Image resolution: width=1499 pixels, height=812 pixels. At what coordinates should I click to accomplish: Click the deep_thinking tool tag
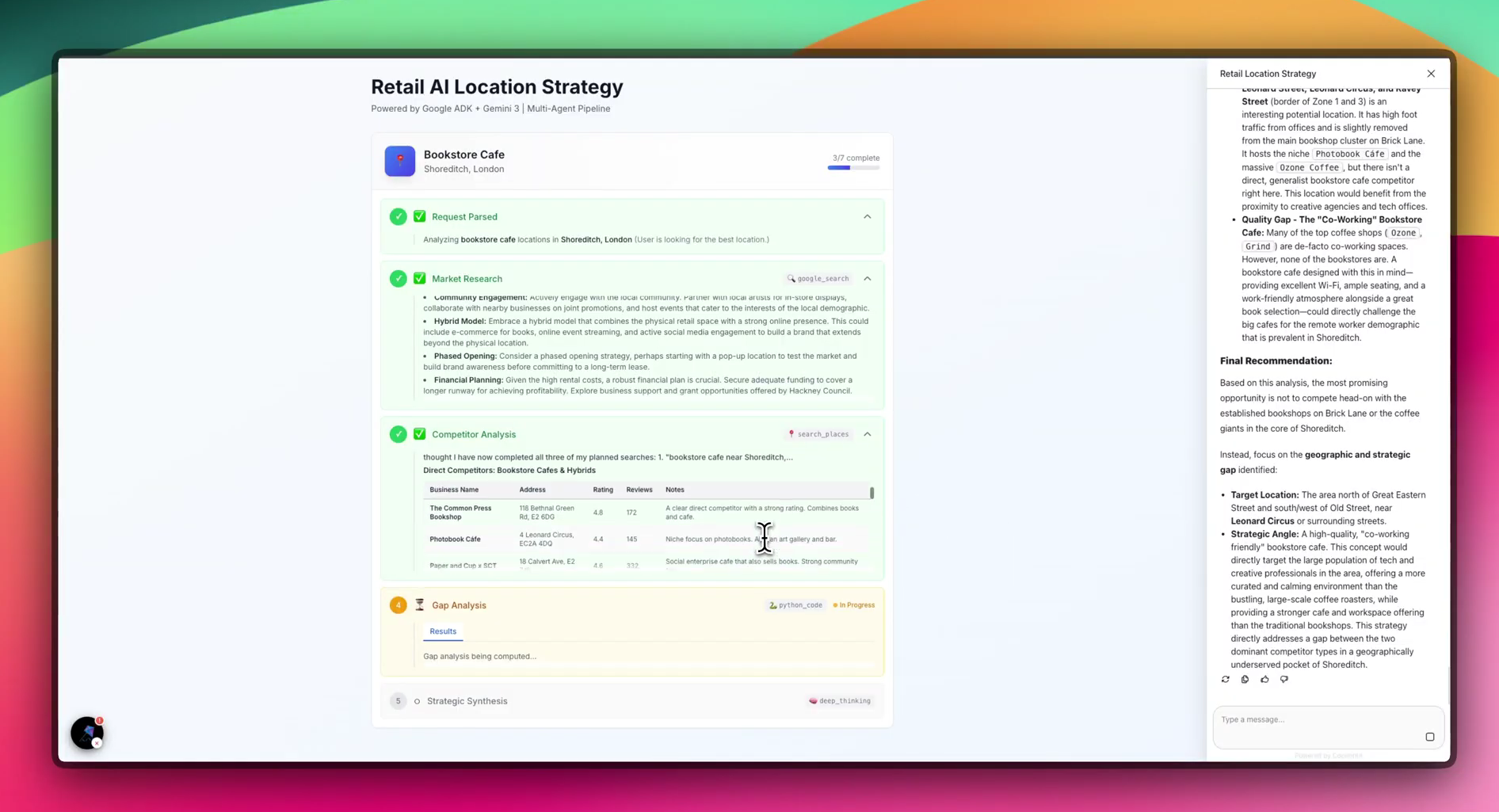(x=839, y=701)
